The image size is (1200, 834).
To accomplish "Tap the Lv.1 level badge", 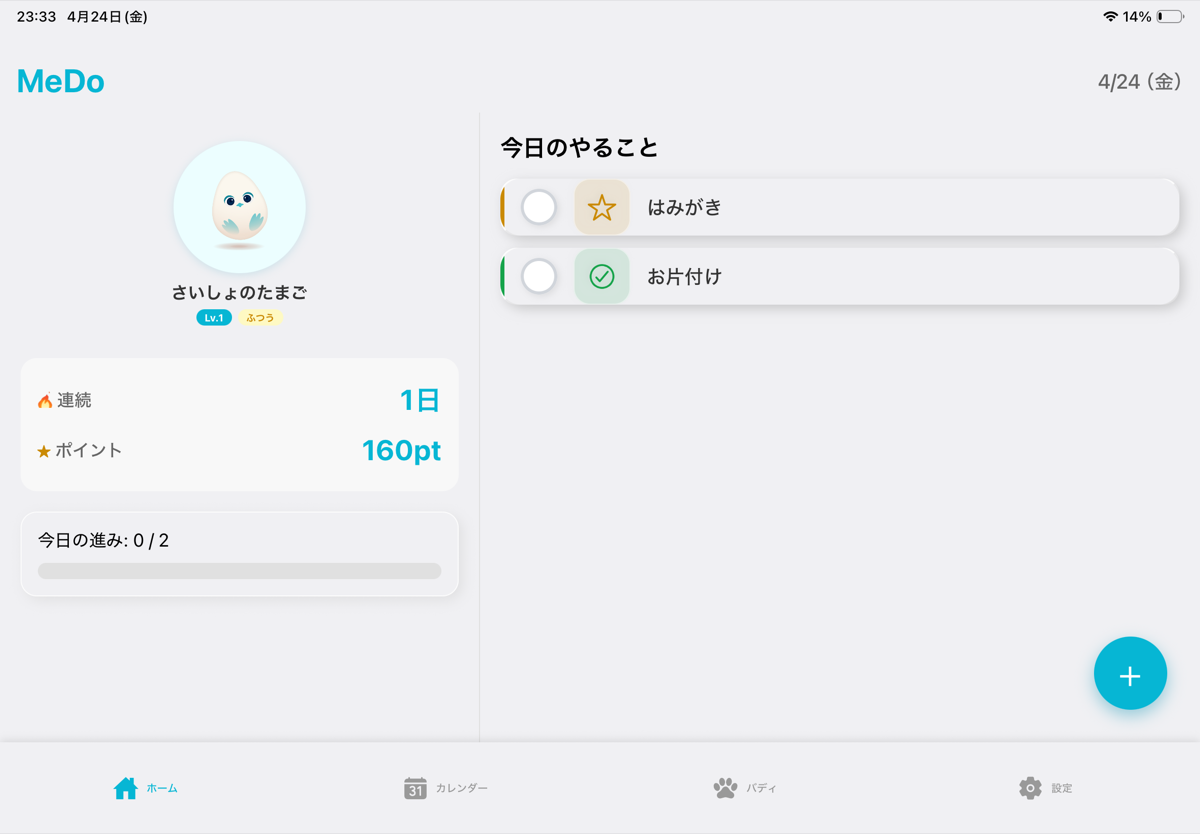I will tap(213, 317).
